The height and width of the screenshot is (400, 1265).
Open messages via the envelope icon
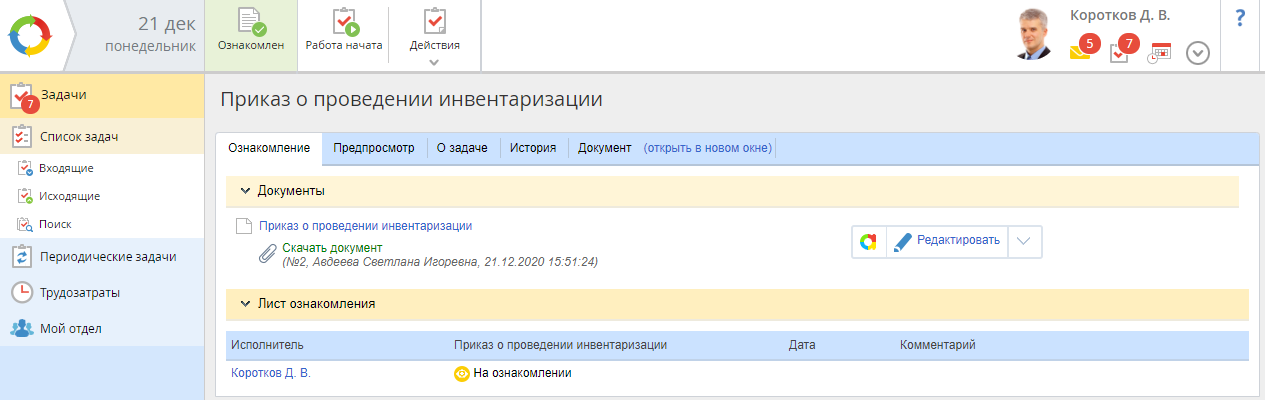tap(1079, 53)
